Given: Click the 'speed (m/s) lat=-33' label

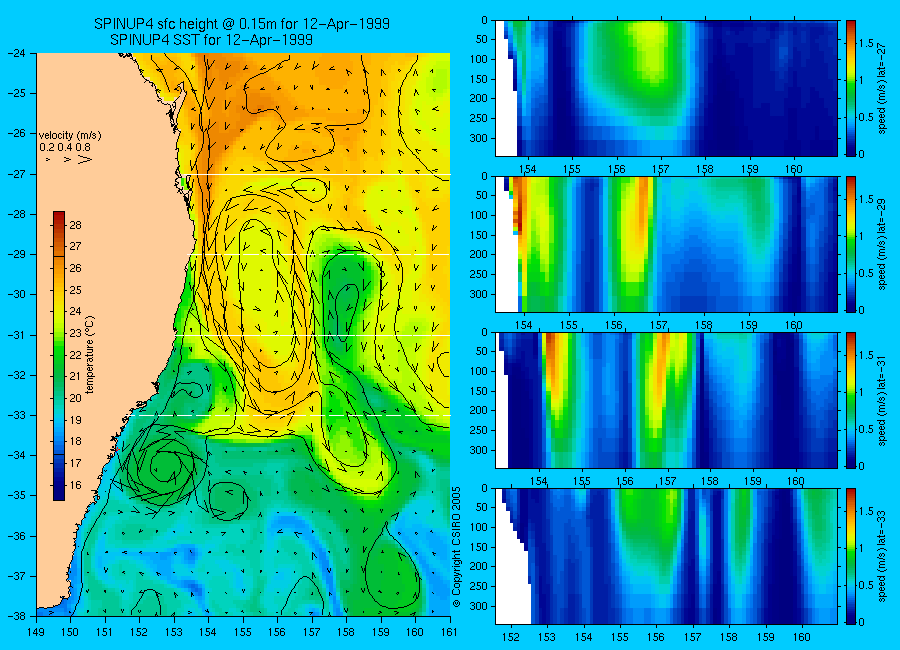Looking at the screenshot, I should (x=883, y=556).
